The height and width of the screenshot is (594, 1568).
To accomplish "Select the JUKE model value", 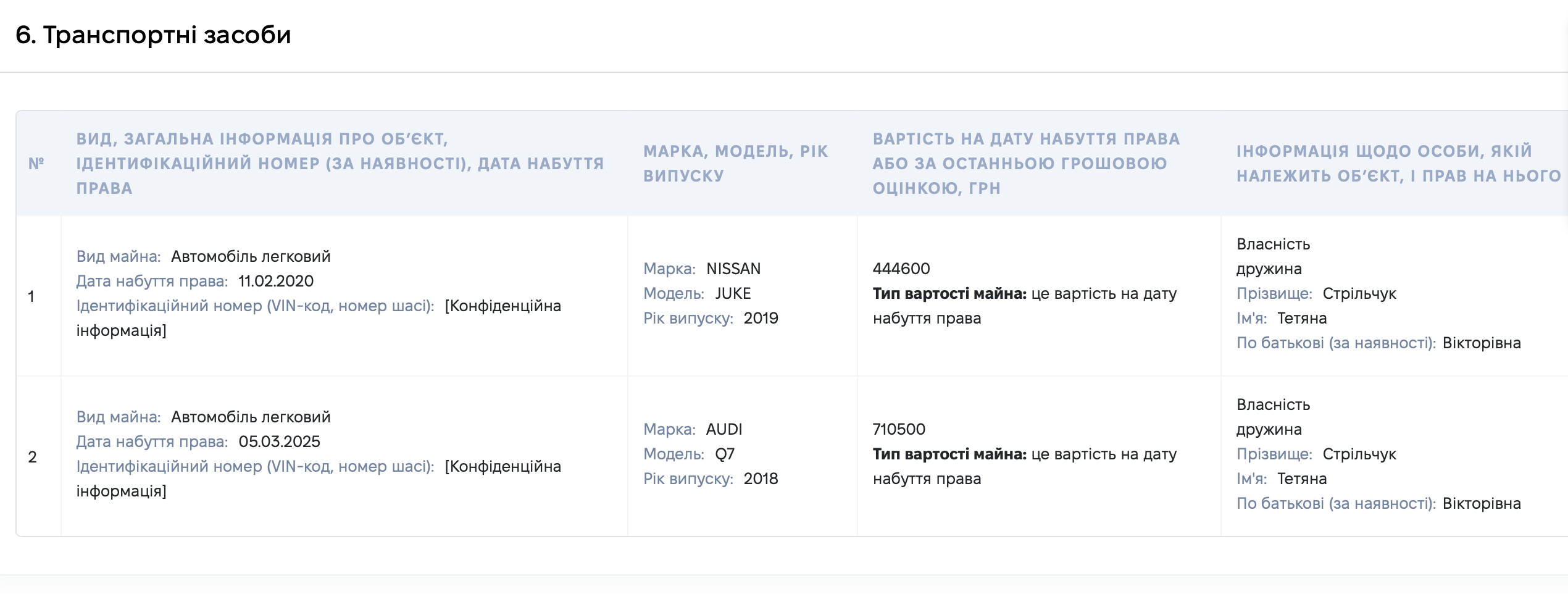I will point(733,293).
